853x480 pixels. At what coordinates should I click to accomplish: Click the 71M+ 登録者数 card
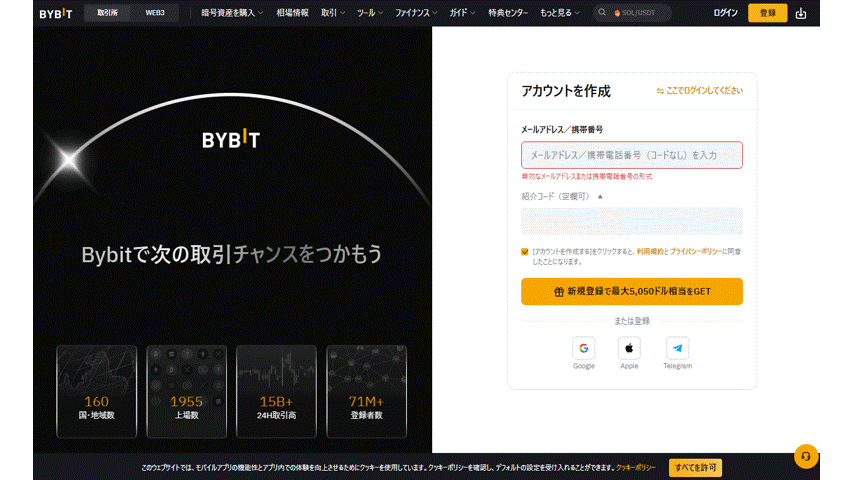[366, 391]
